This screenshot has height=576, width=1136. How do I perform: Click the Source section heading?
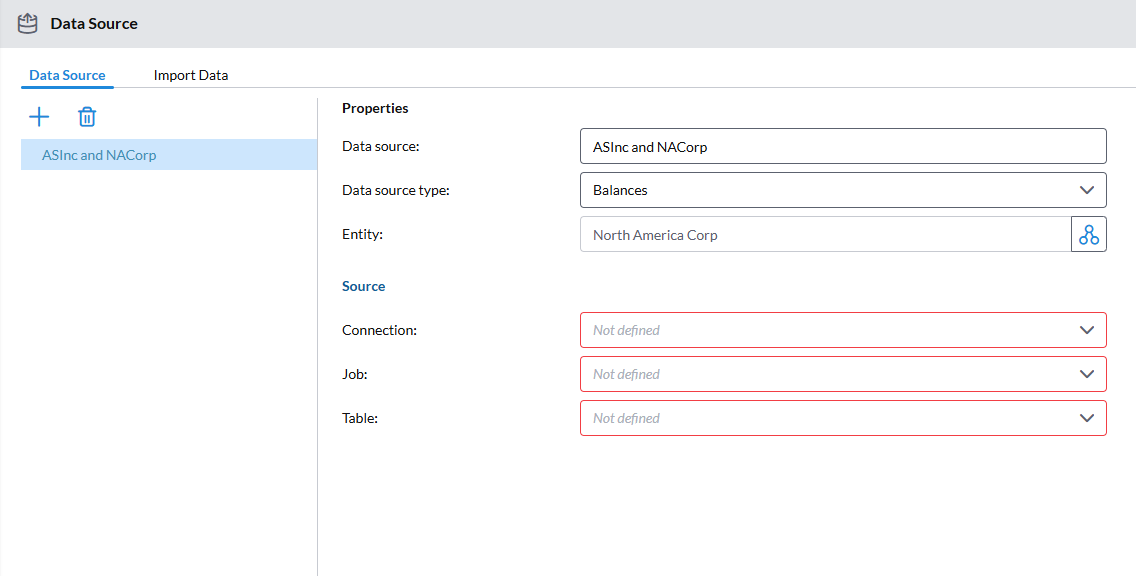coord(363,286)
